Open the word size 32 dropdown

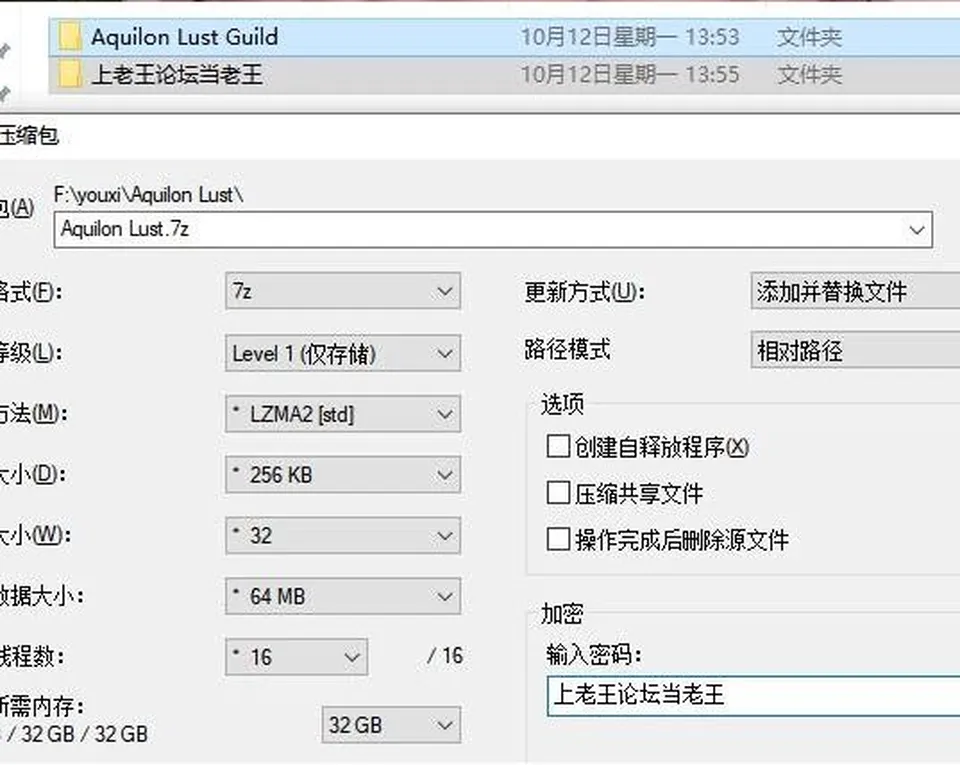(343, 536)
